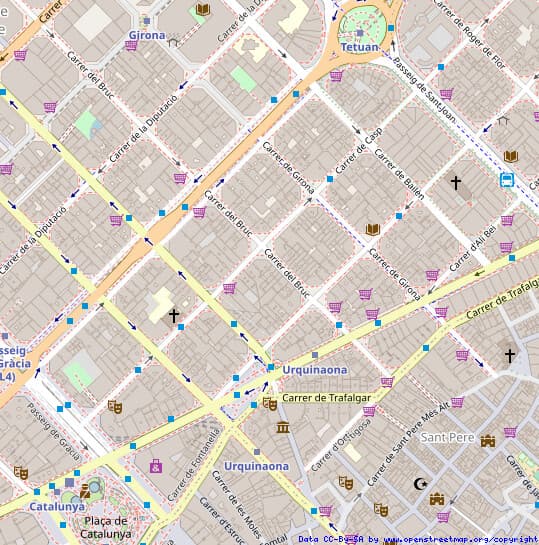Click the church cross icon beside the yellow building
Screen dimensions: 539x545
pos(174,316)
